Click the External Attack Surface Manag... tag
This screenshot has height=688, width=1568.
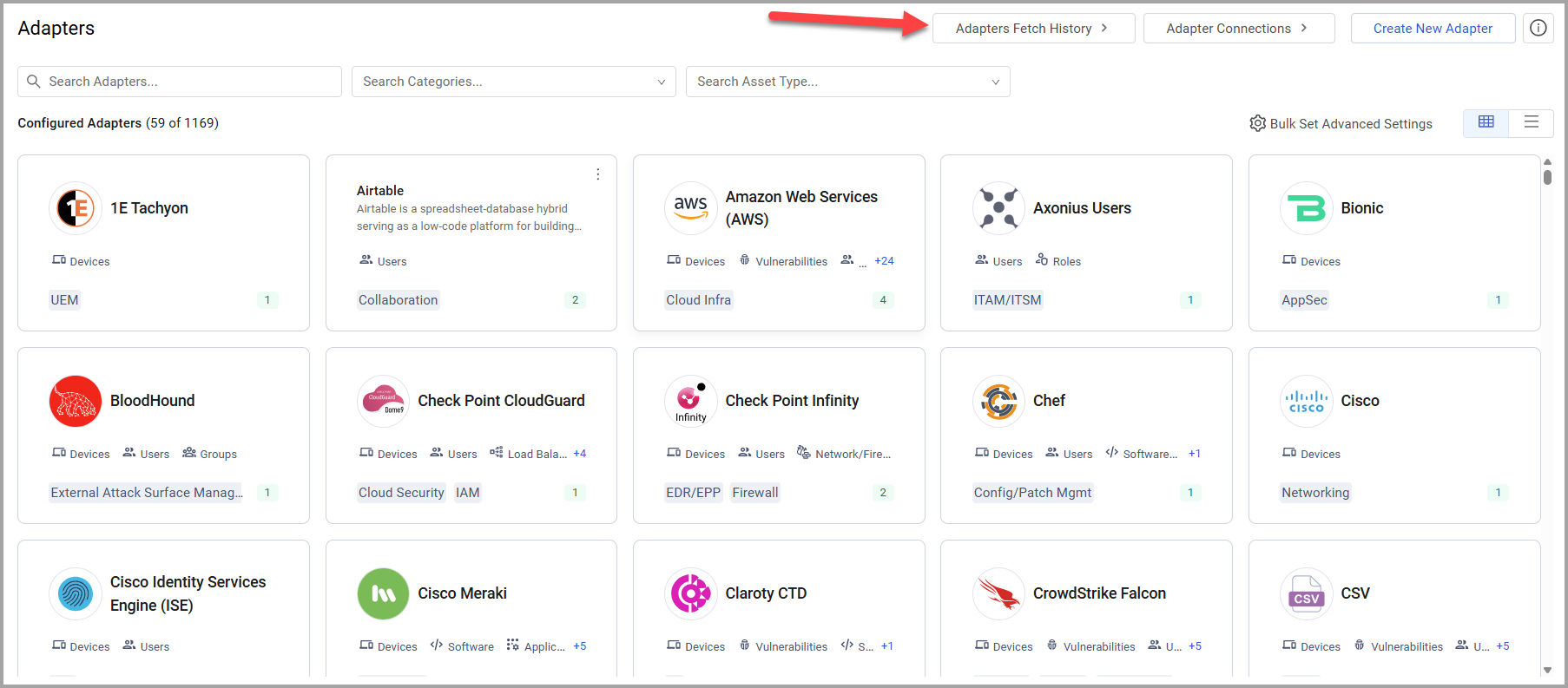147,493
